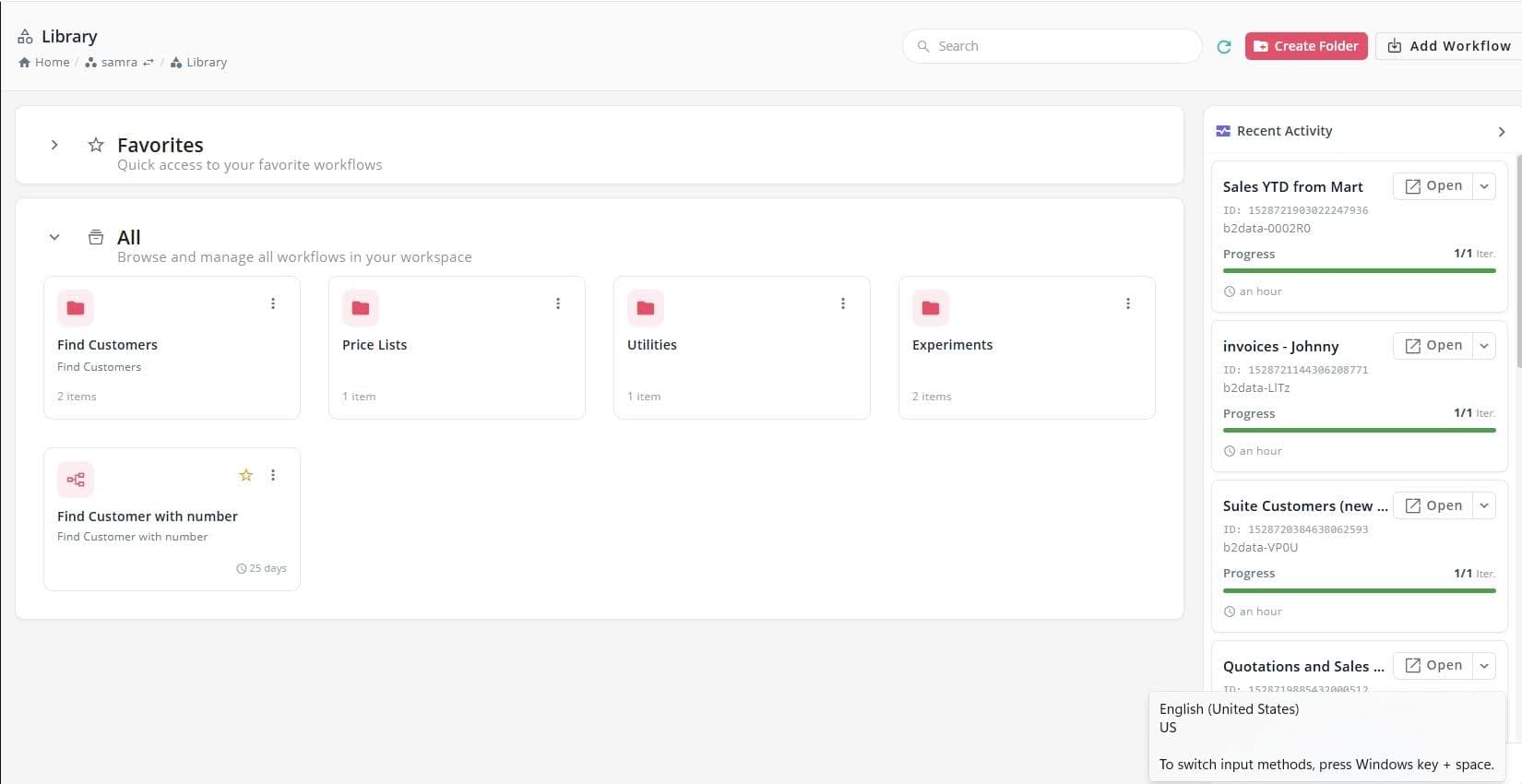This screenshot has width=1522, height=784.
Task: Expand the Favorites section chevron
Action: 54,145
